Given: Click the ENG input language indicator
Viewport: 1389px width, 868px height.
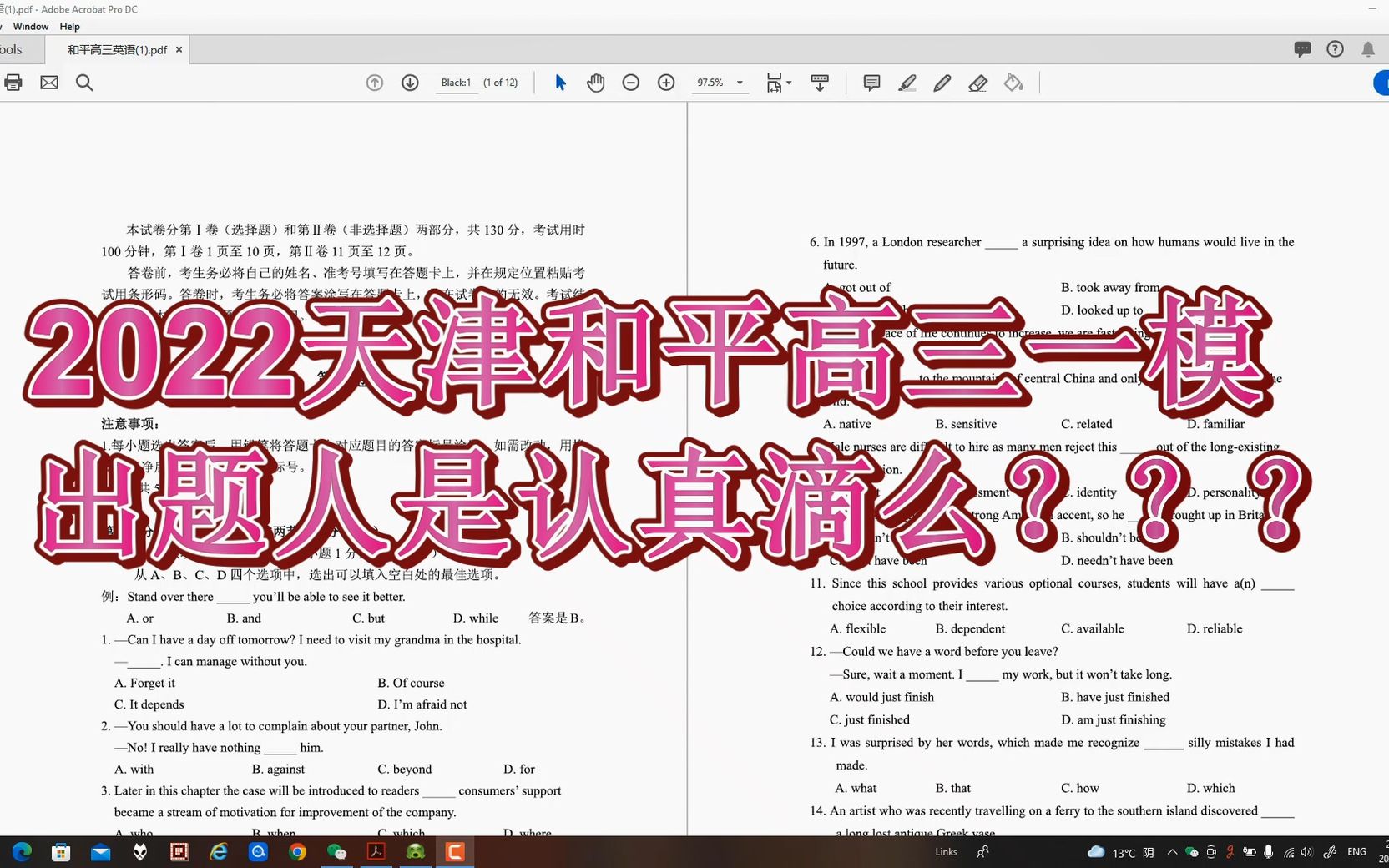Looking at the screenshot, I should click(1357, 852).
